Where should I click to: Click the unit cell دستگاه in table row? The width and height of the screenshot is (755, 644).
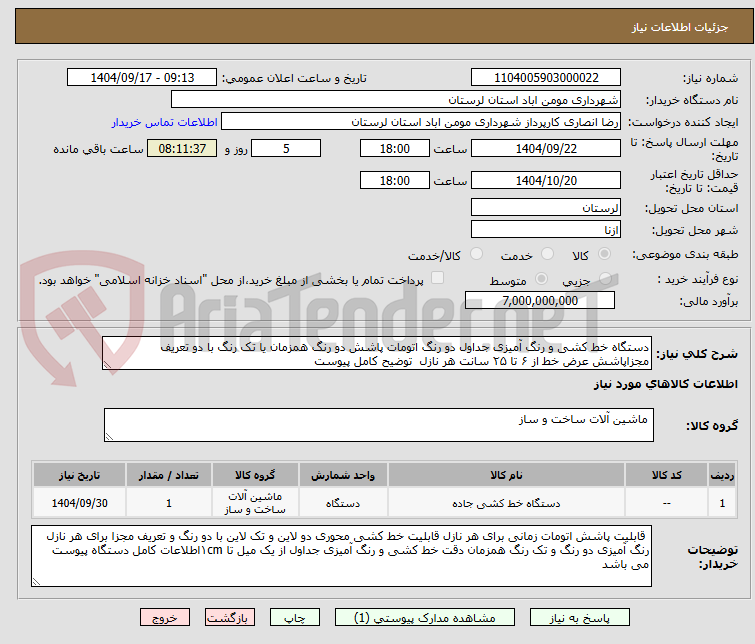tap(343, 503)
